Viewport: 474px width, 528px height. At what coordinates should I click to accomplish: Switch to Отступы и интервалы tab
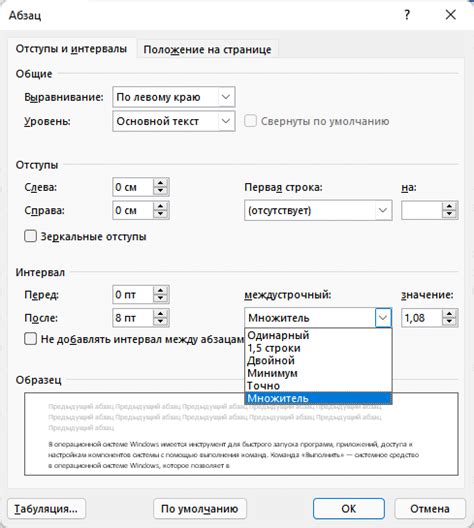click(x=71, y=49)
